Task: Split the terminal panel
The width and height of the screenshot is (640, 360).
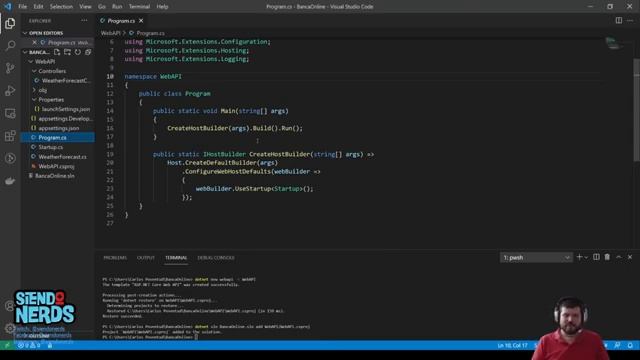Action: (596, 257)
